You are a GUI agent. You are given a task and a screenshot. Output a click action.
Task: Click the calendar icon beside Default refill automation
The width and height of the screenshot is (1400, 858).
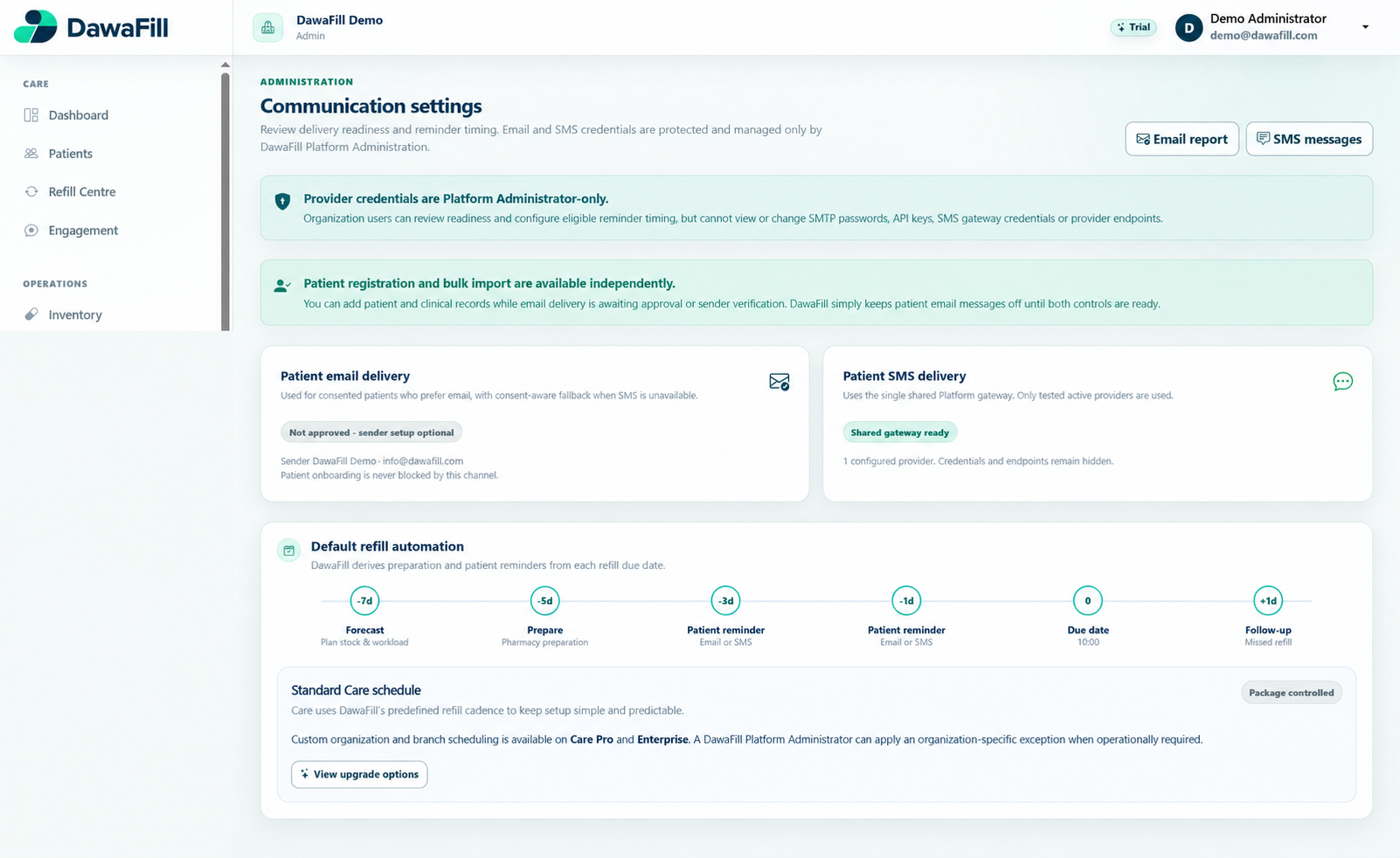tap(289, 550)
